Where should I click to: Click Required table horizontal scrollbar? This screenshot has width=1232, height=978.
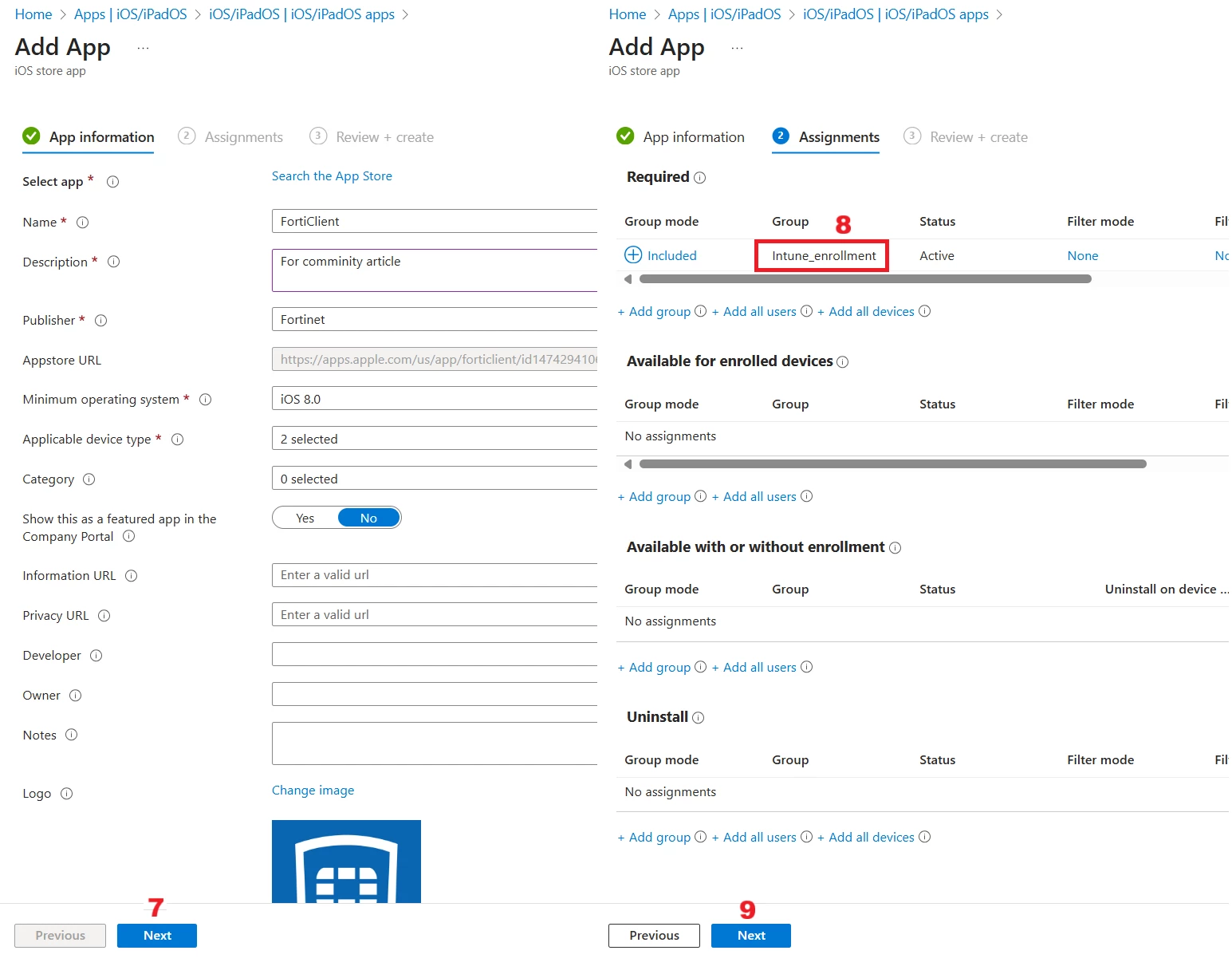coord(865,279)
